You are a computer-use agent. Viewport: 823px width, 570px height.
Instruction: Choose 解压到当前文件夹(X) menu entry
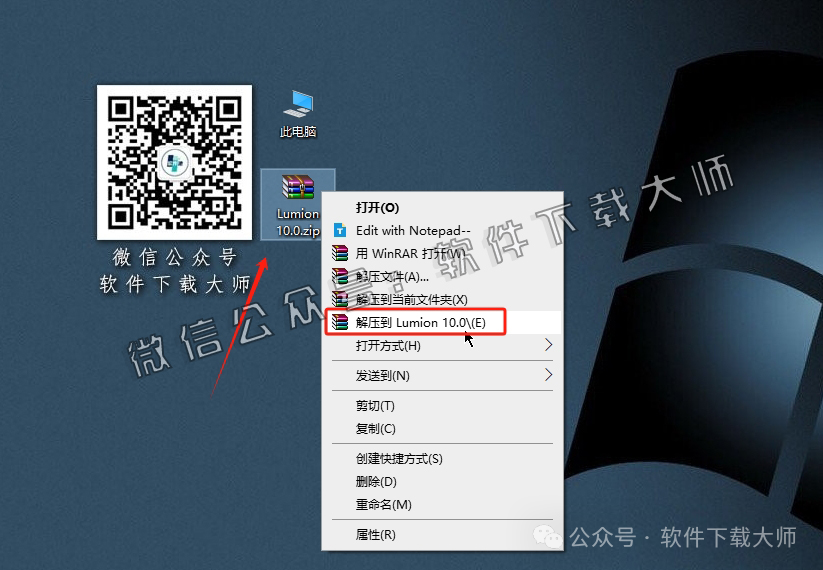click(442, 300)
